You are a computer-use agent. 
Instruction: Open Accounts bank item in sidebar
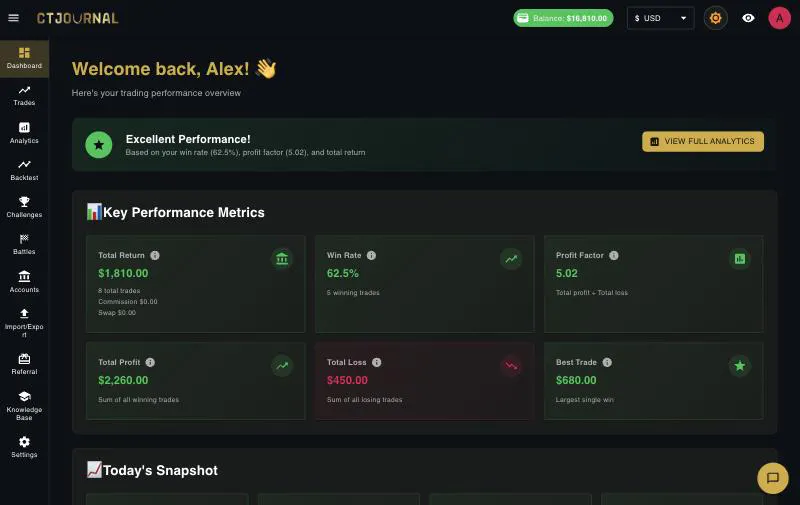tap(24, 282)
